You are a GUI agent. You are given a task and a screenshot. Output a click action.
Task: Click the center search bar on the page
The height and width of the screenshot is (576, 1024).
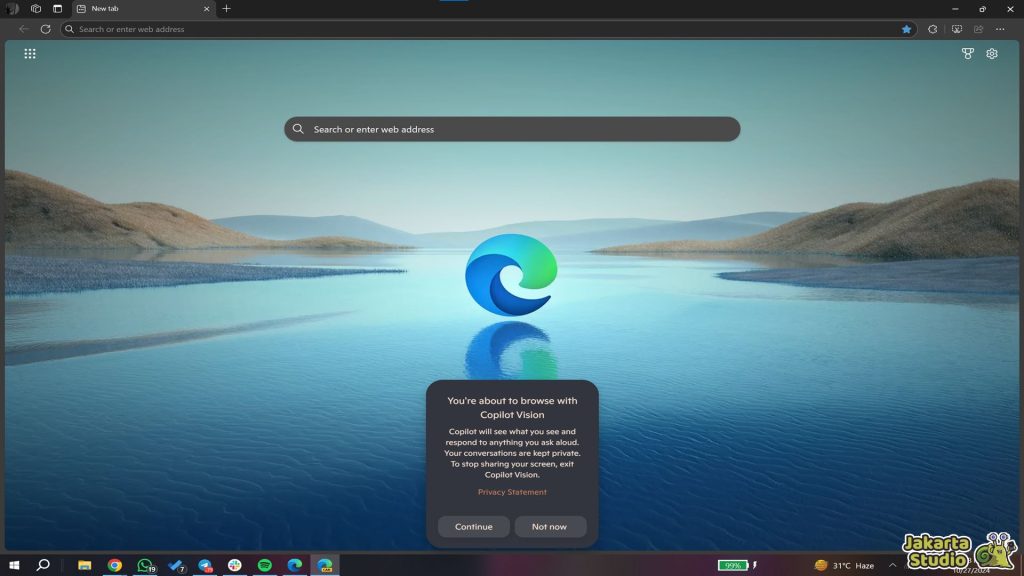click(x=512, y=129)
